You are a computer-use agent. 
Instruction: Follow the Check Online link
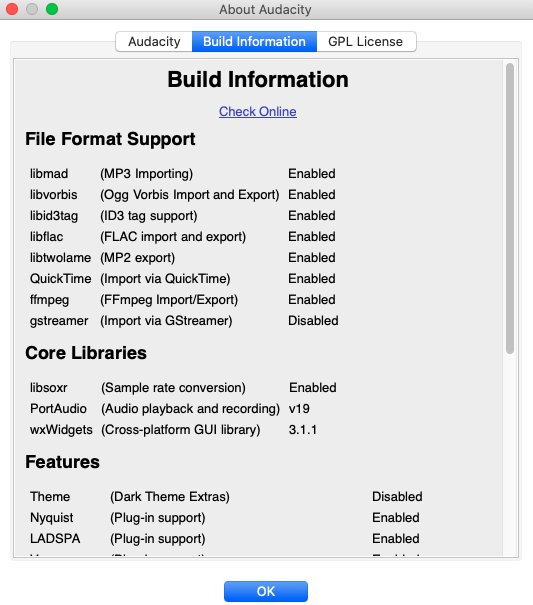click(258, 112)
